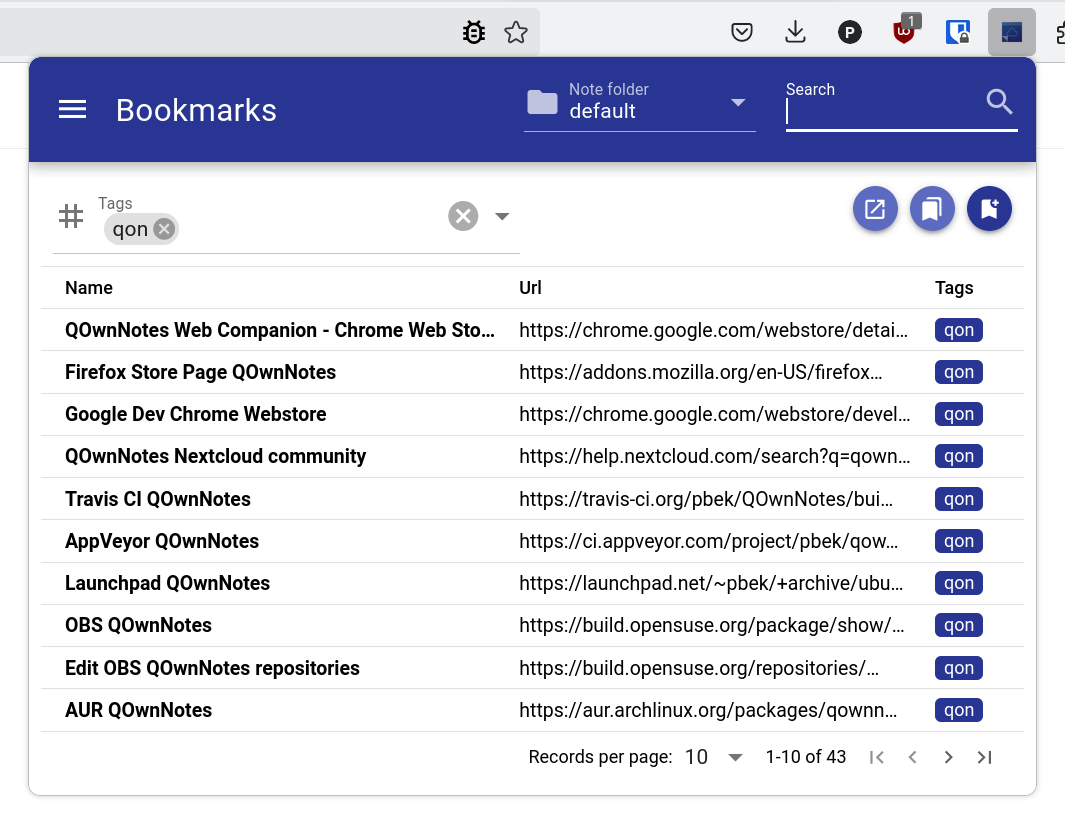Click the folder icon next to Note folder
This screenshot has height=824, width=1065.
pos(541,101)
